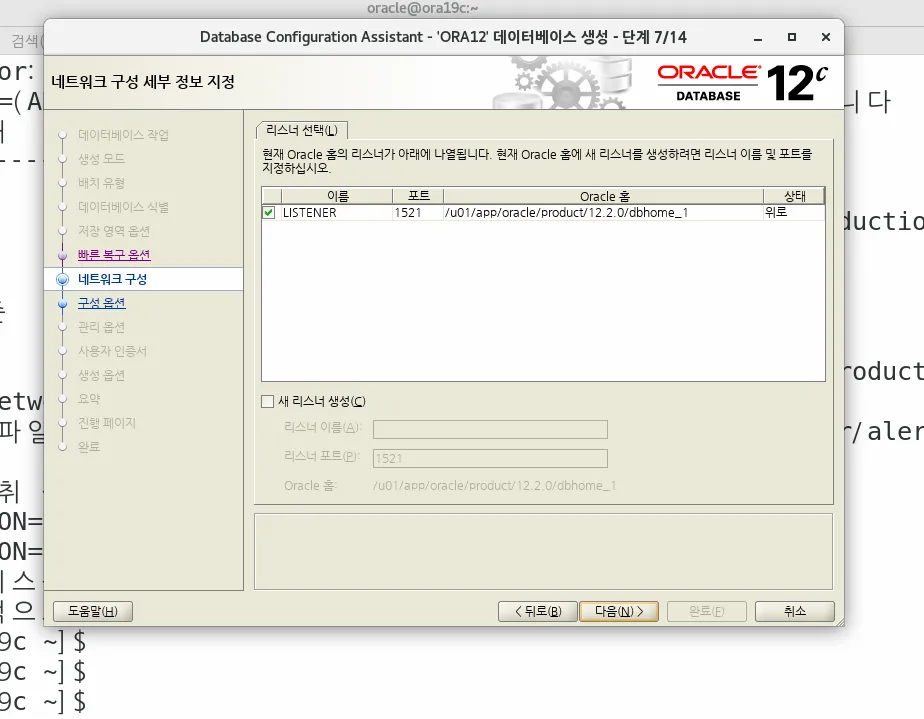Click the 생성 옵션 step
924x719 pixels.
[101, 375]
